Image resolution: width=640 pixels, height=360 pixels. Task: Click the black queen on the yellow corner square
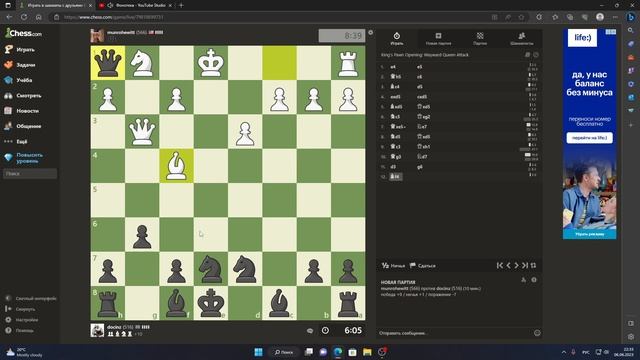[x=108, y=63]
